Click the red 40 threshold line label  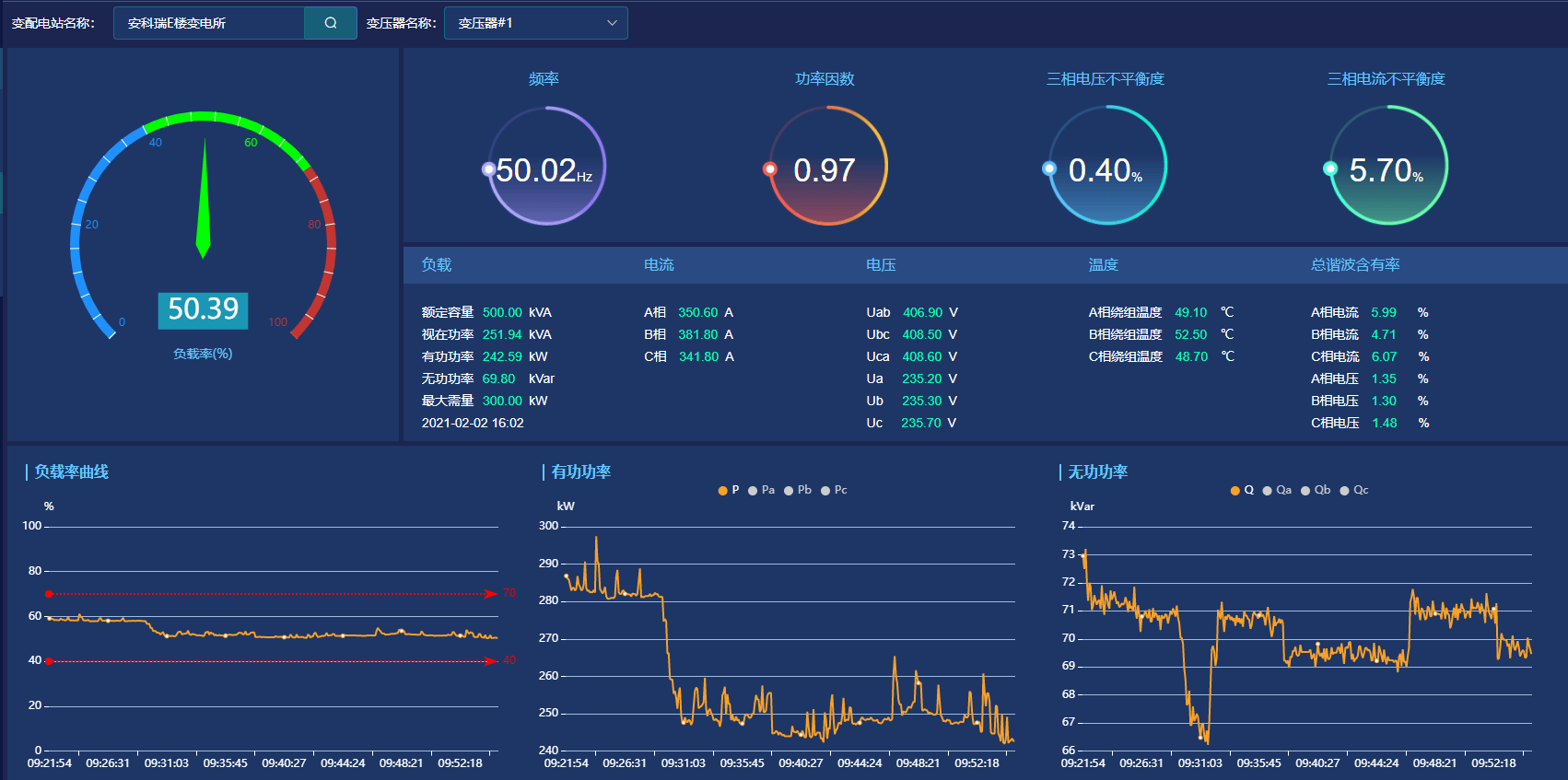509,660
